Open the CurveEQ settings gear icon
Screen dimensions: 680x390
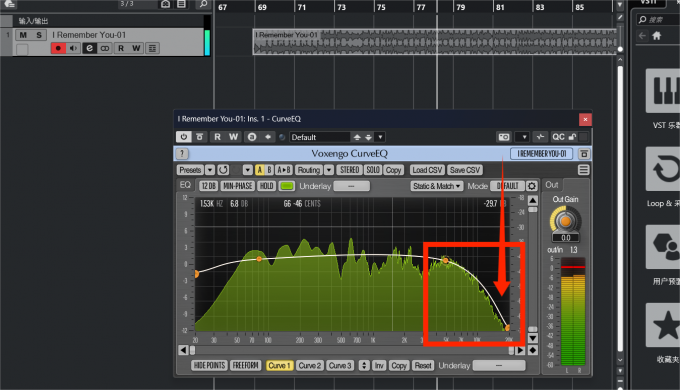coord(532,186)
